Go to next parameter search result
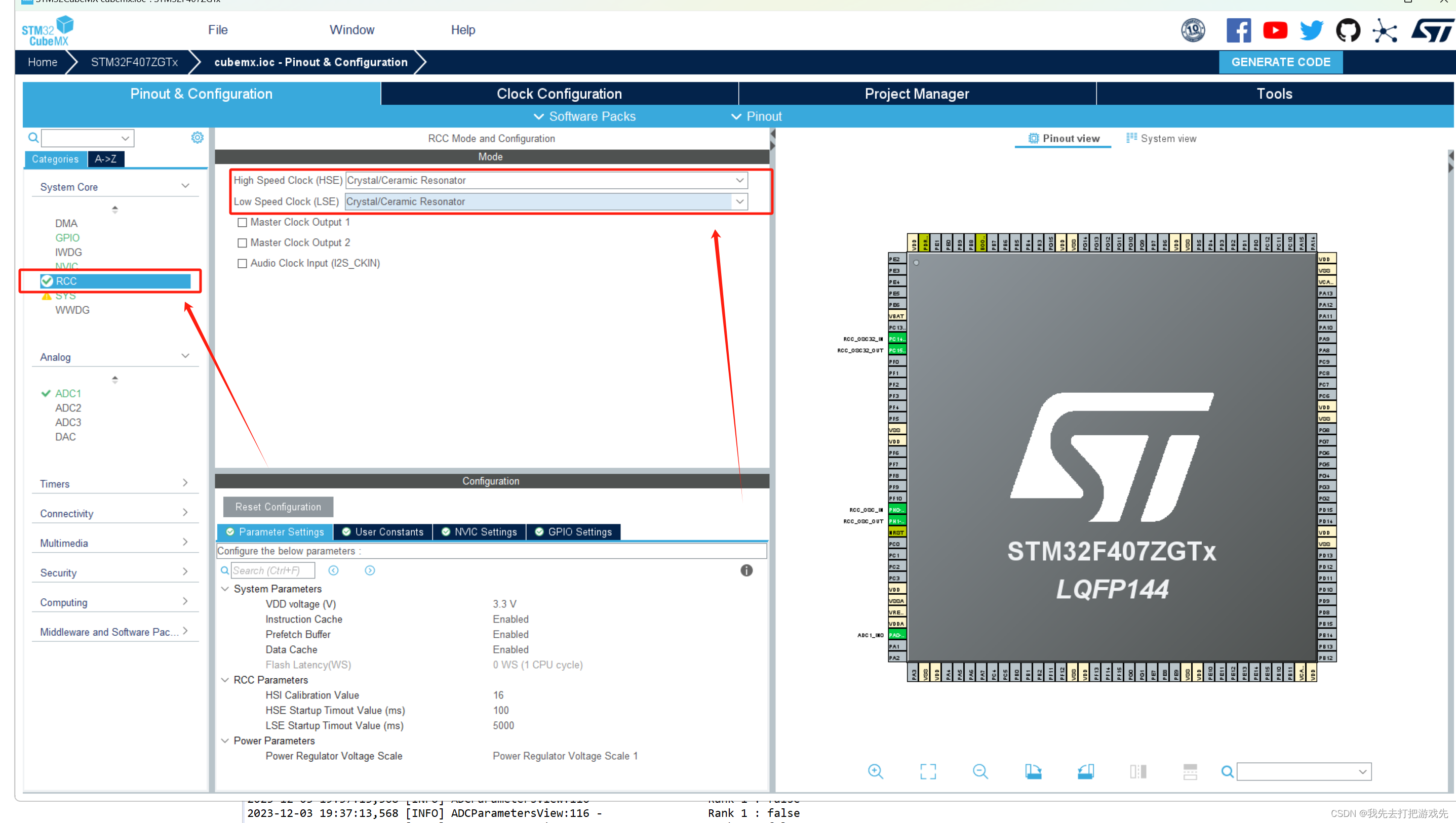 coord(370,570)
